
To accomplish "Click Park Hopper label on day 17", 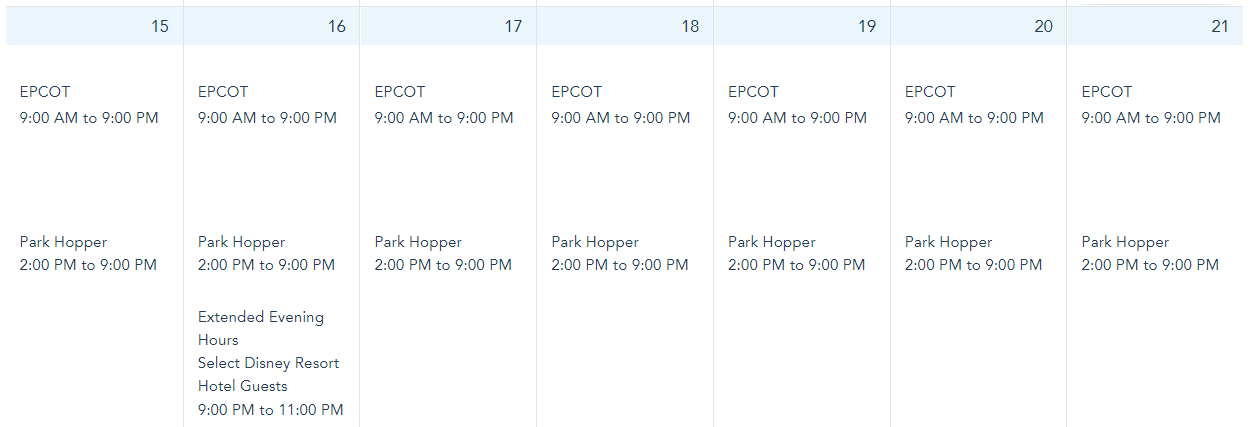I will click(x=418, y=242).
